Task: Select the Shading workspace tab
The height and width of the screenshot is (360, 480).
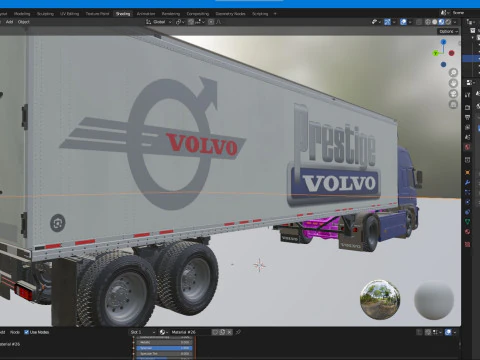Action: point(123,14)
